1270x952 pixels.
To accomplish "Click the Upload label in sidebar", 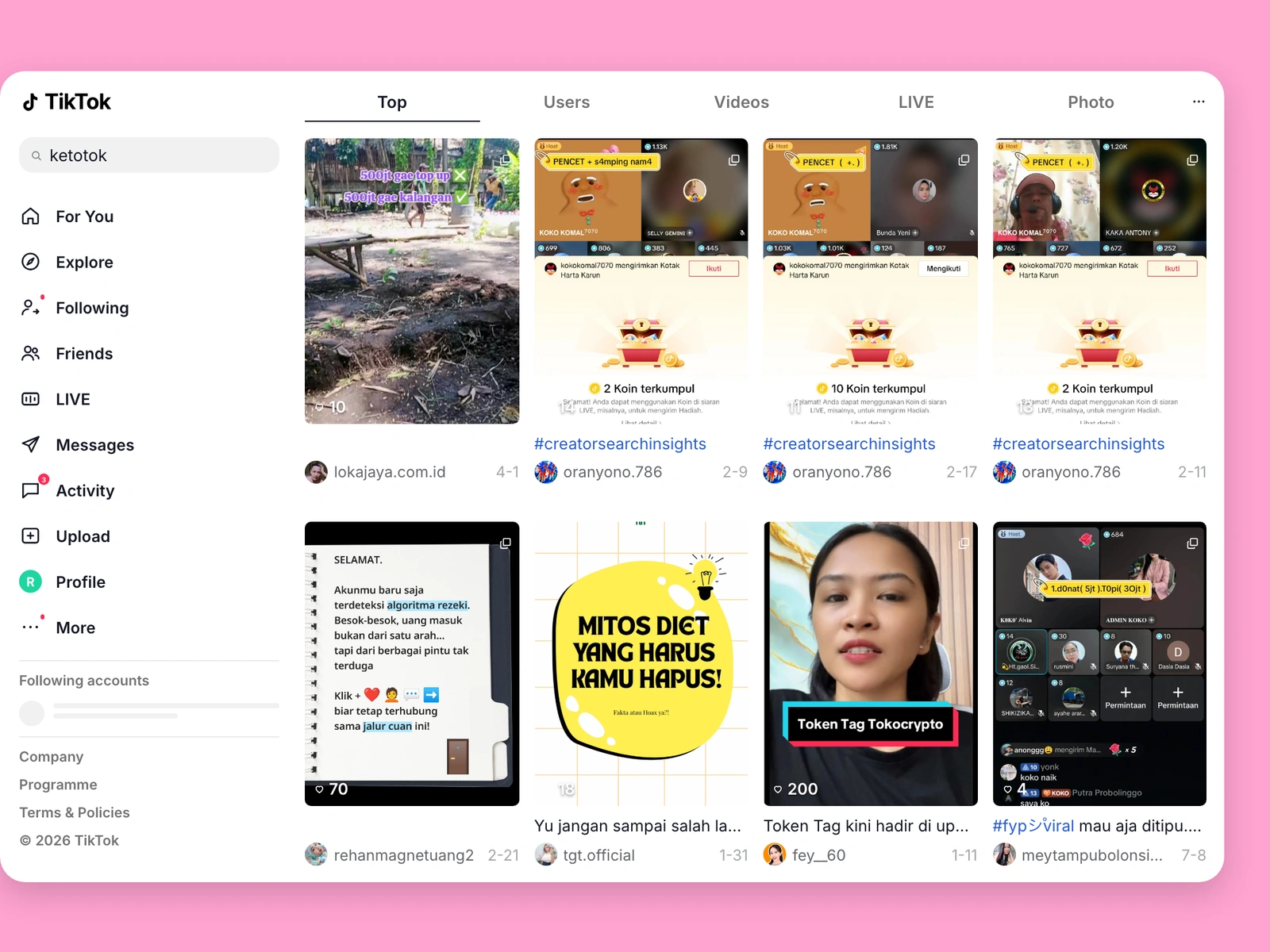I will point(83,536).
